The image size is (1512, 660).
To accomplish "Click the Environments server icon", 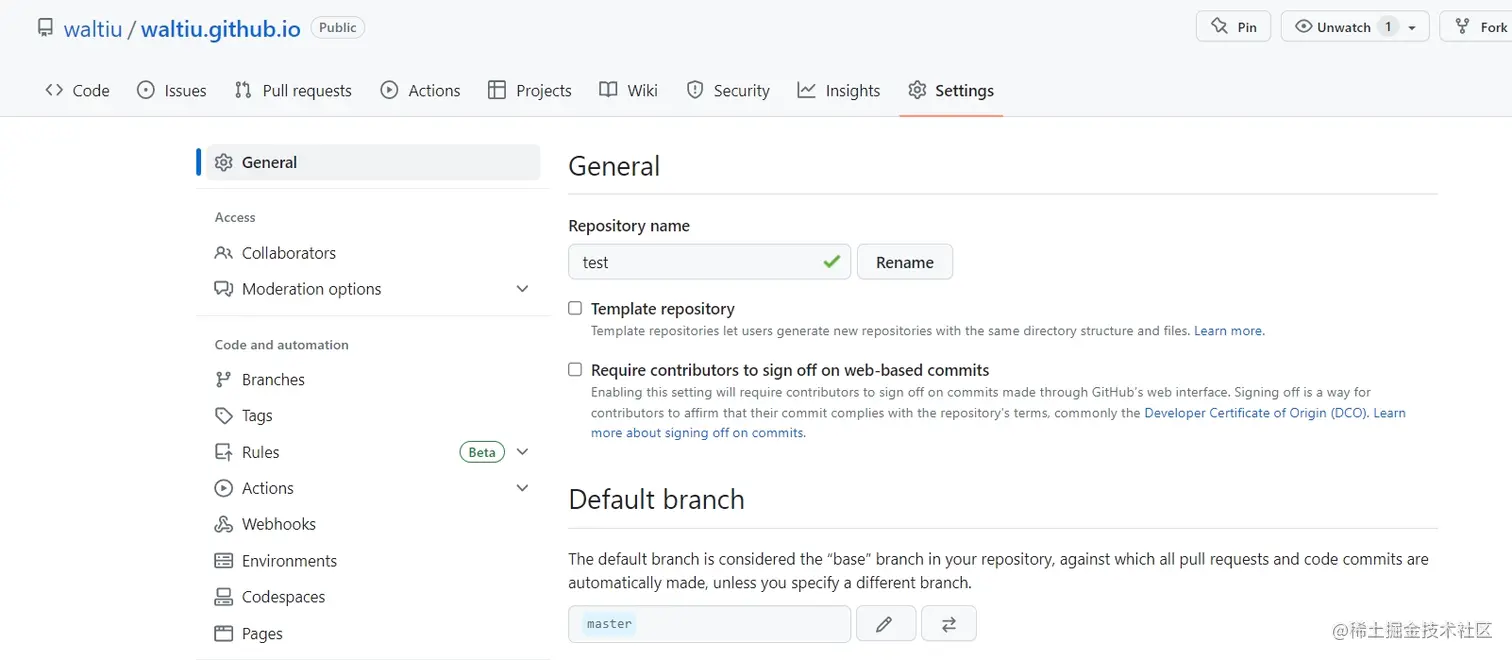I will (224, 561).
